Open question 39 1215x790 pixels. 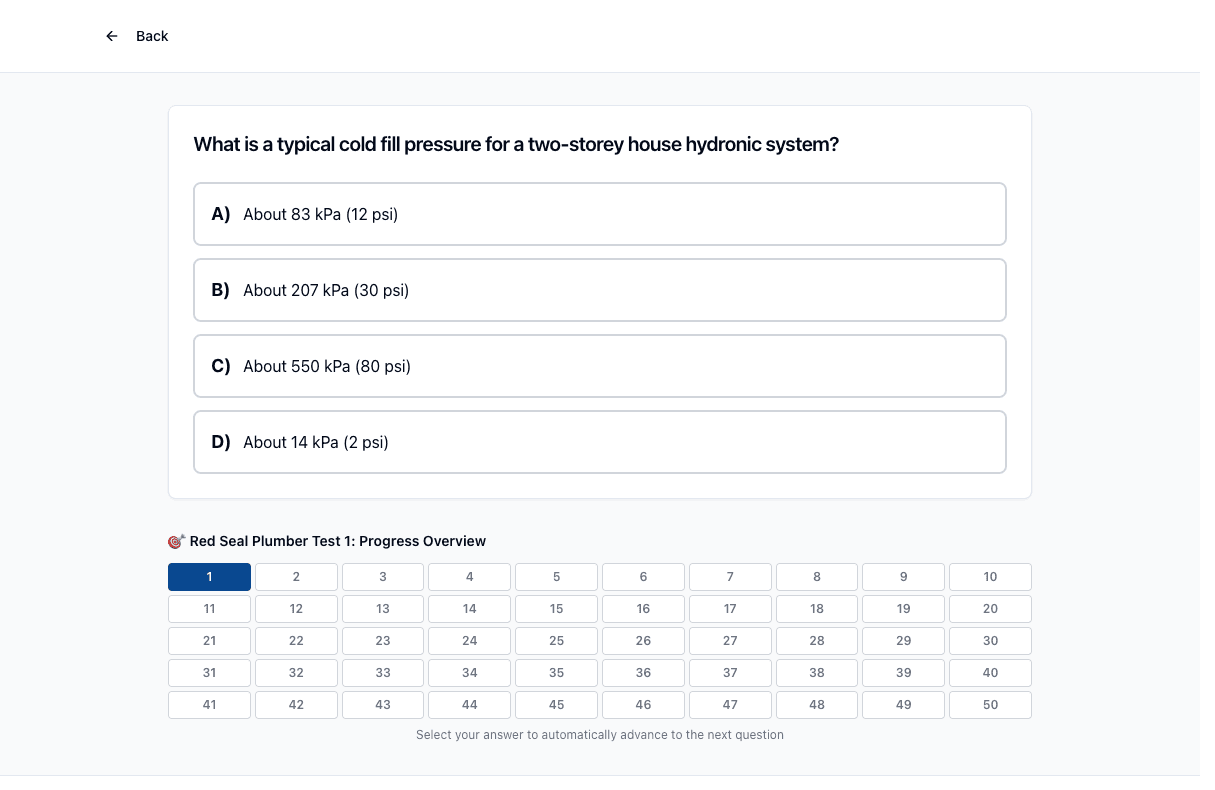coord(904,673)
